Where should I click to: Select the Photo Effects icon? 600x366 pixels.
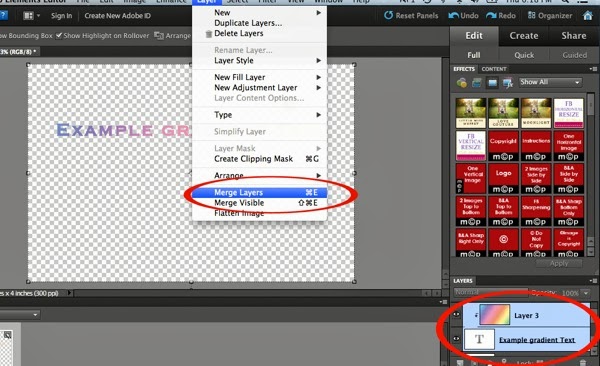pos(492,82)
